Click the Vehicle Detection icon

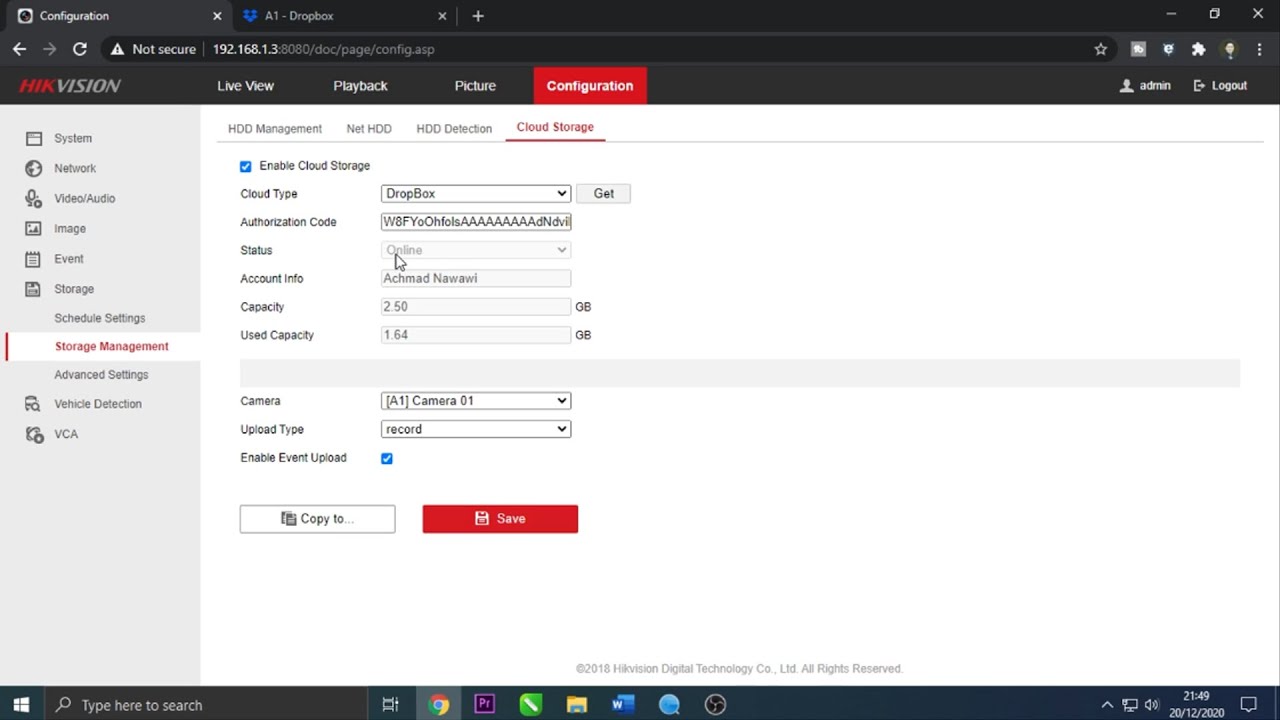[x=34, y=404]
